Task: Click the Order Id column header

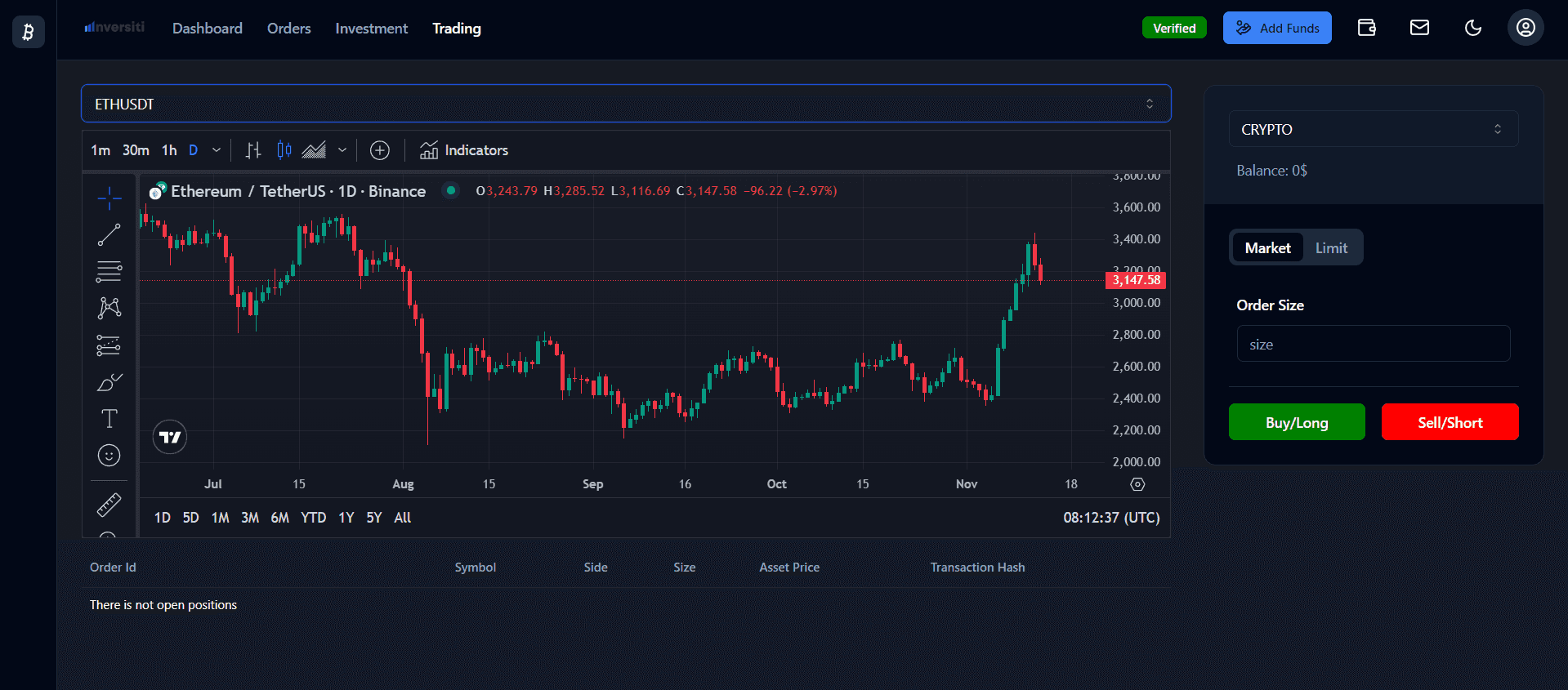Action: click(113, 568)
